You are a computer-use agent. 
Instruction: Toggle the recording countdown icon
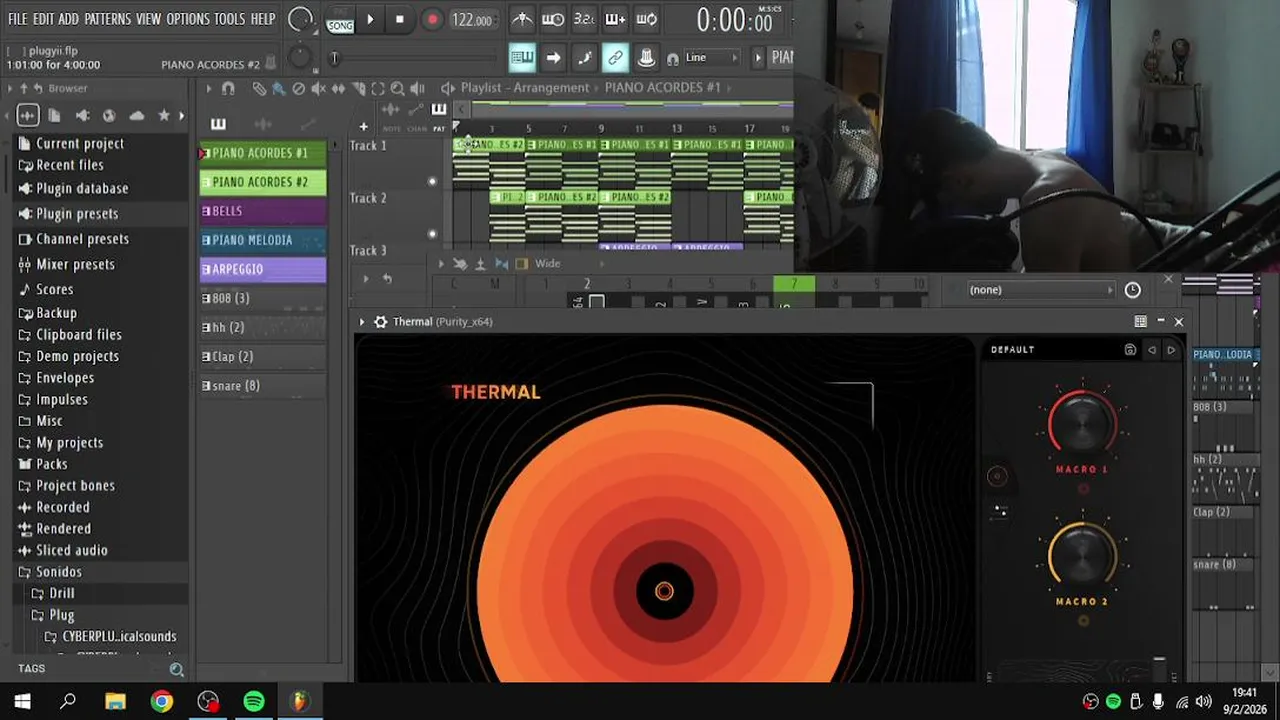click(x=583, y=19)
